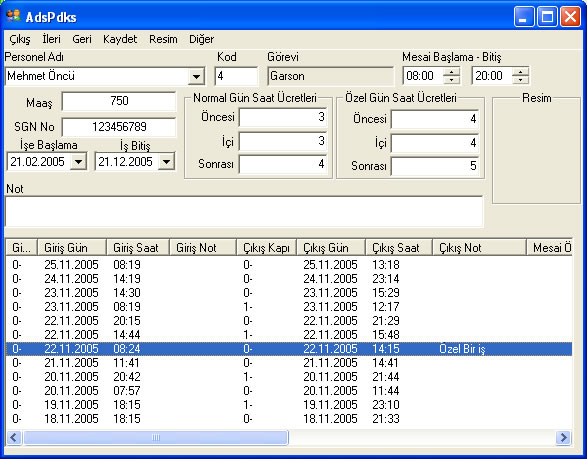Open the Personel Adı dropdown arrow
The image size is (587, 459).
pyautogui.click(x=196, y=77)
